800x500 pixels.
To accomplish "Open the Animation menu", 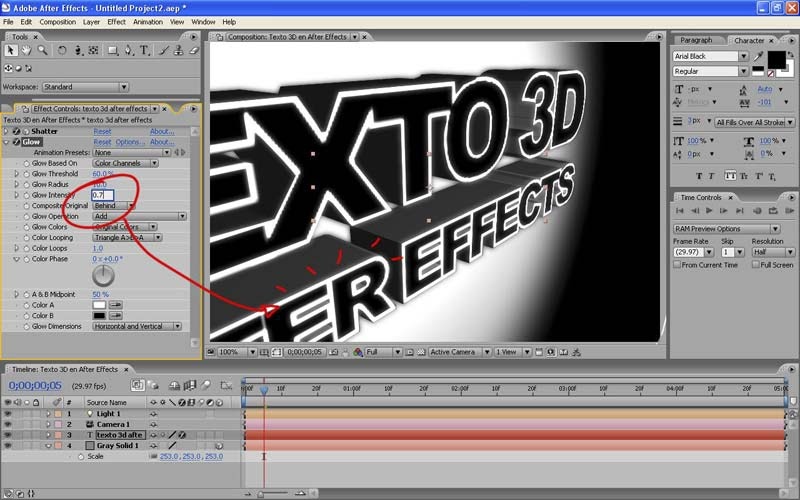I will pos(148,22).
